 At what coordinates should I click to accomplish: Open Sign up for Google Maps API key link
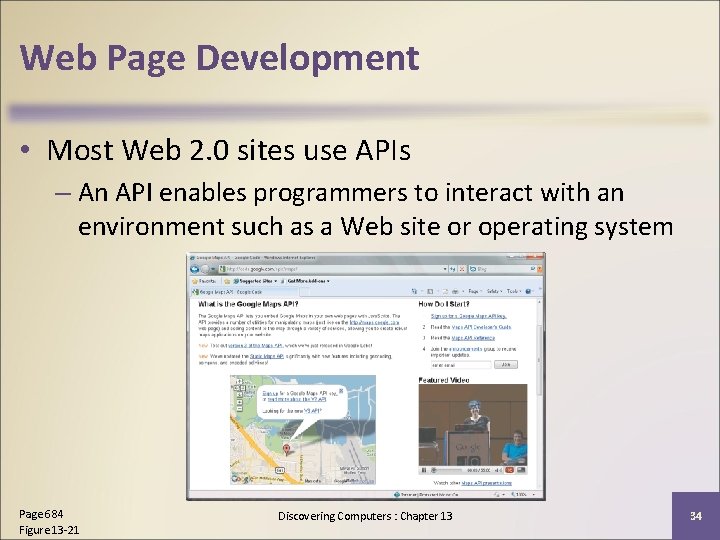tap(468, 316)
